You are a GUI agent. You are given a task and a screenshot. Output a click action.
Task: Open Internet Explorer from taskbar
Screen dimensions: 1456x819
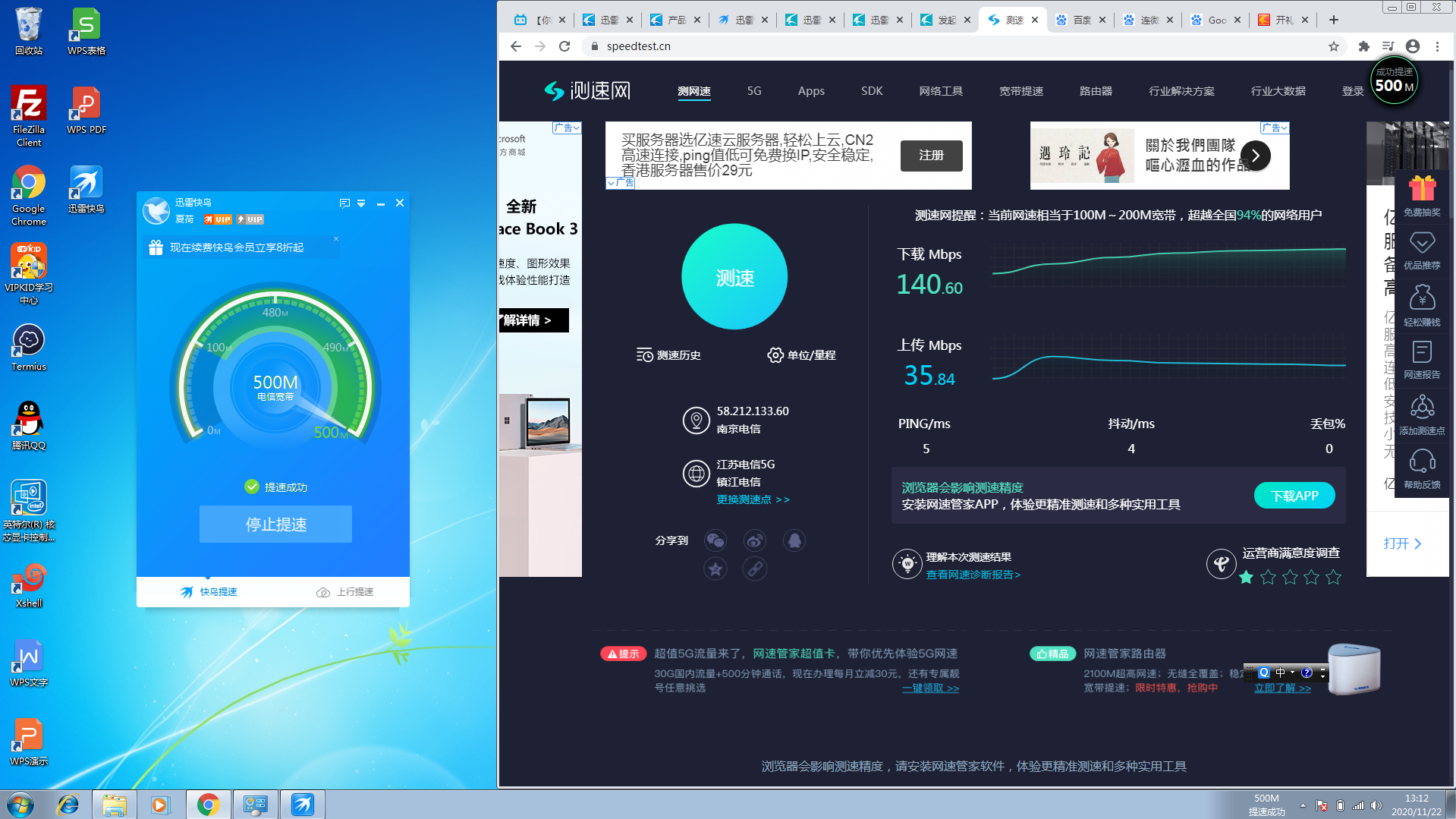(68, 805)
